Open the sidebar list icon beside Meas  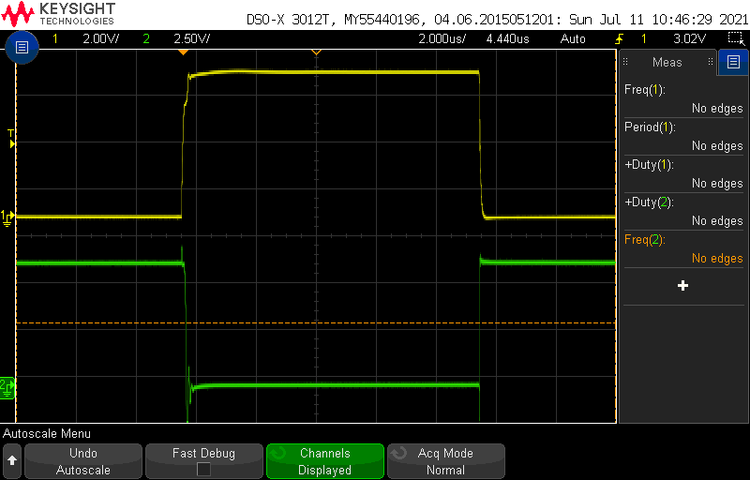pyautogui.click(x=732, y=62)
